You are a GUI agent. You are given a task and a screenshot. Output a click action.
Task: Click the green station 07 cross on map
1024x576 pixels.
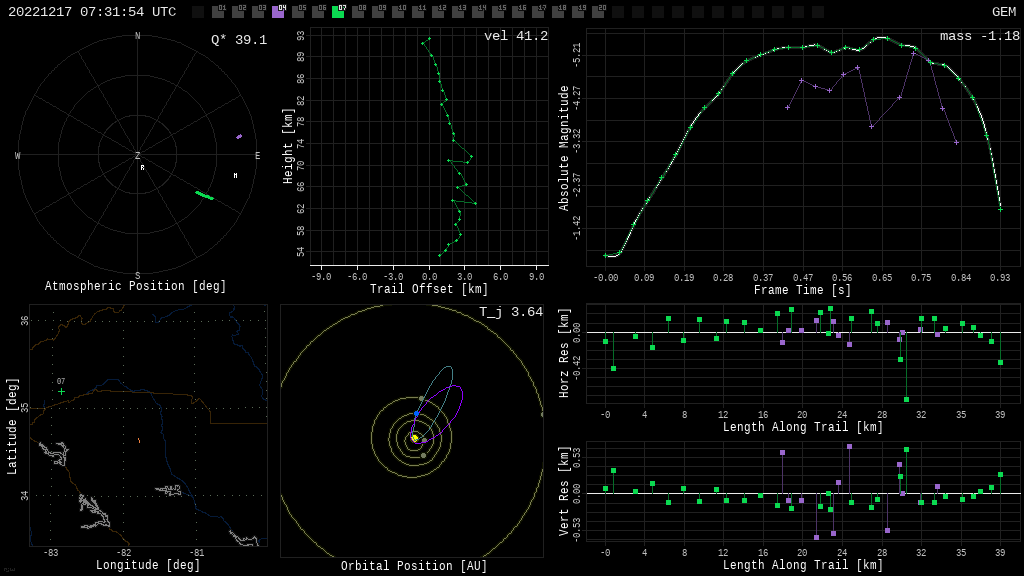[61, 391]
